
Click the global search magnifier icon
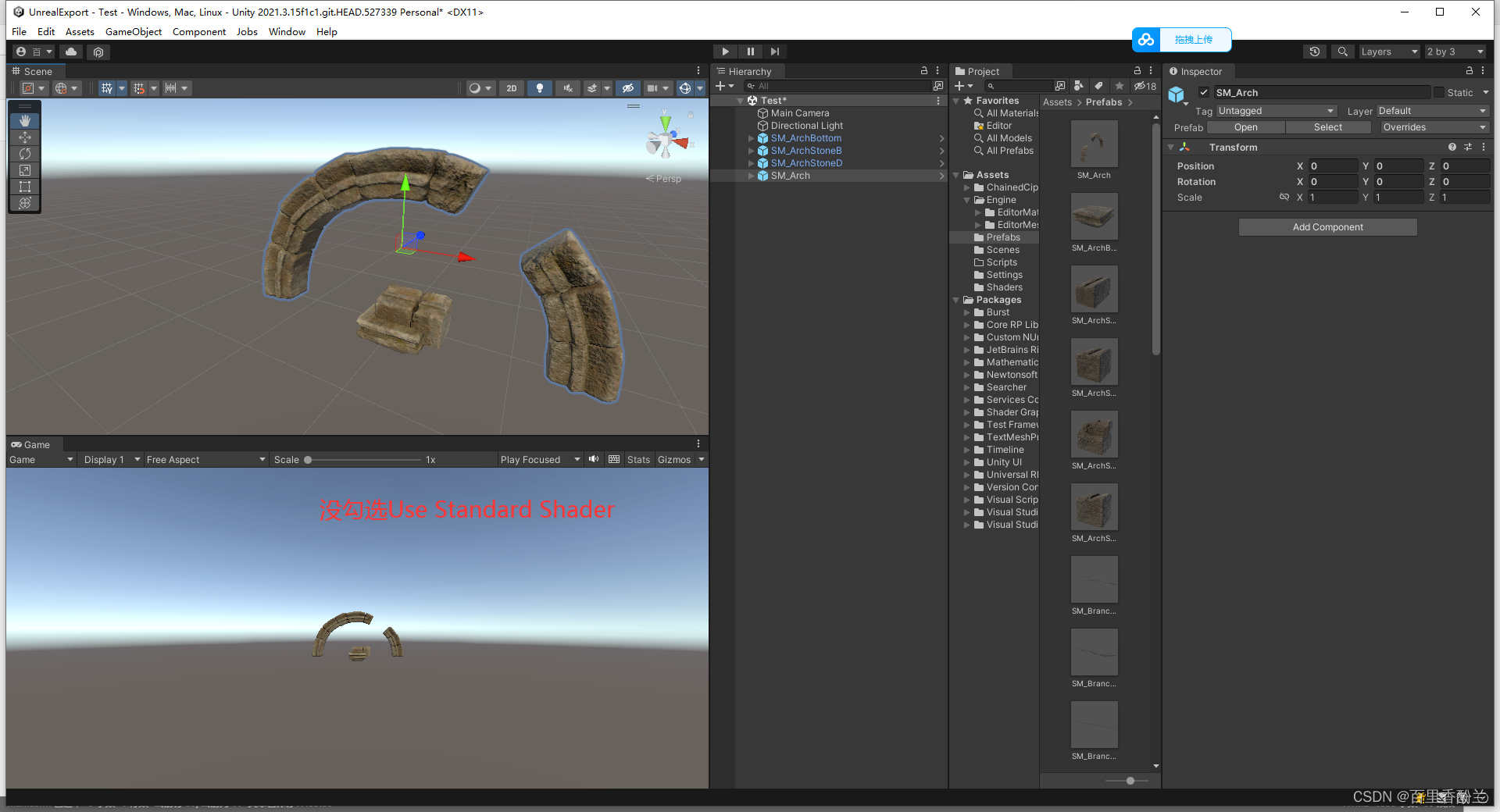pyautogui.click(x=1342, y=52)
